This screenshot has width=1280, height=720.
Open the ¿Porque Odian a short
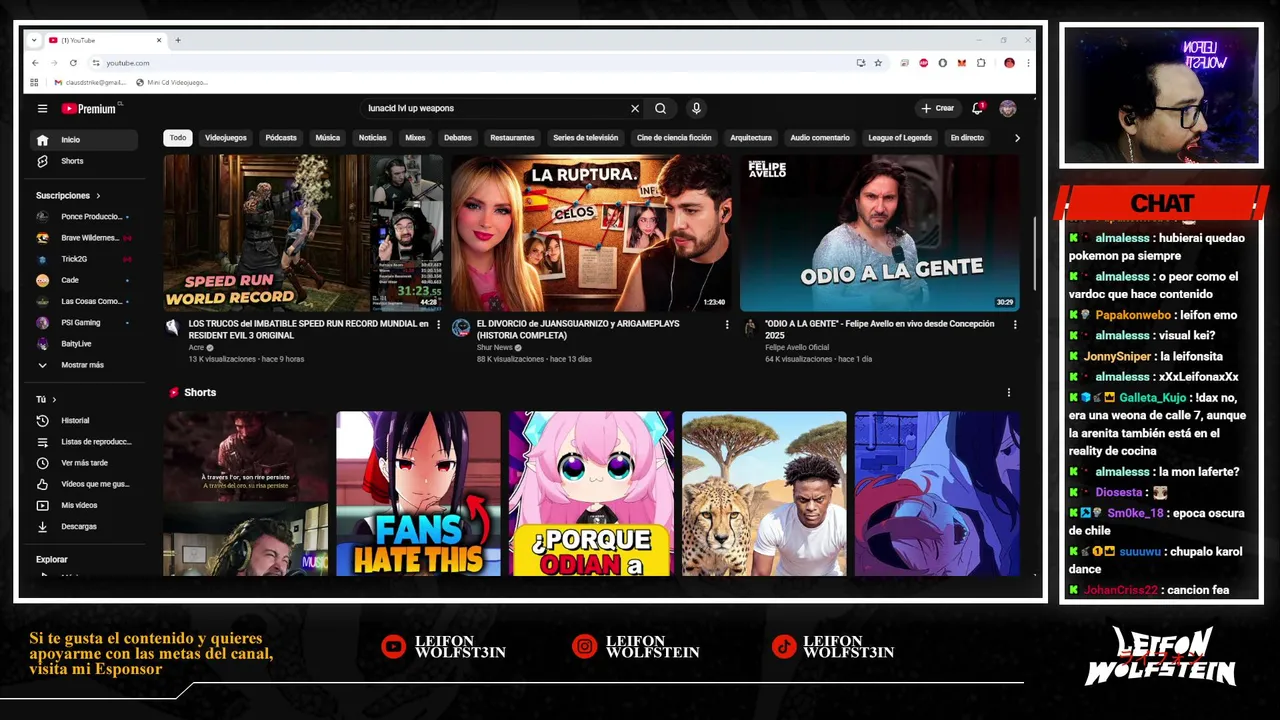point(591,494)
